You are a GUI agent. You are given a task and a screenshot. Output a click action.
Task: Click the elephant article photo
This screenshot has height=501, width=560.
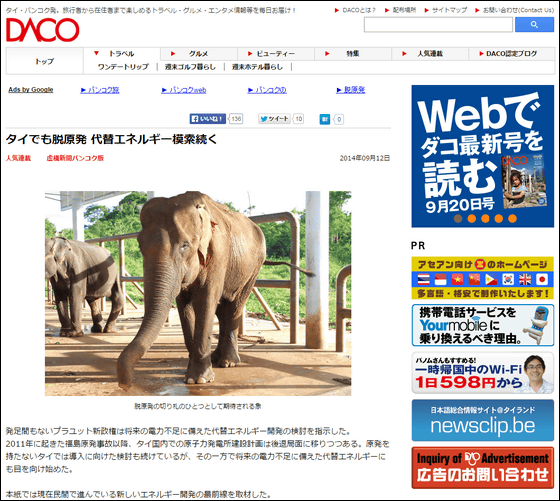point(198,293)
